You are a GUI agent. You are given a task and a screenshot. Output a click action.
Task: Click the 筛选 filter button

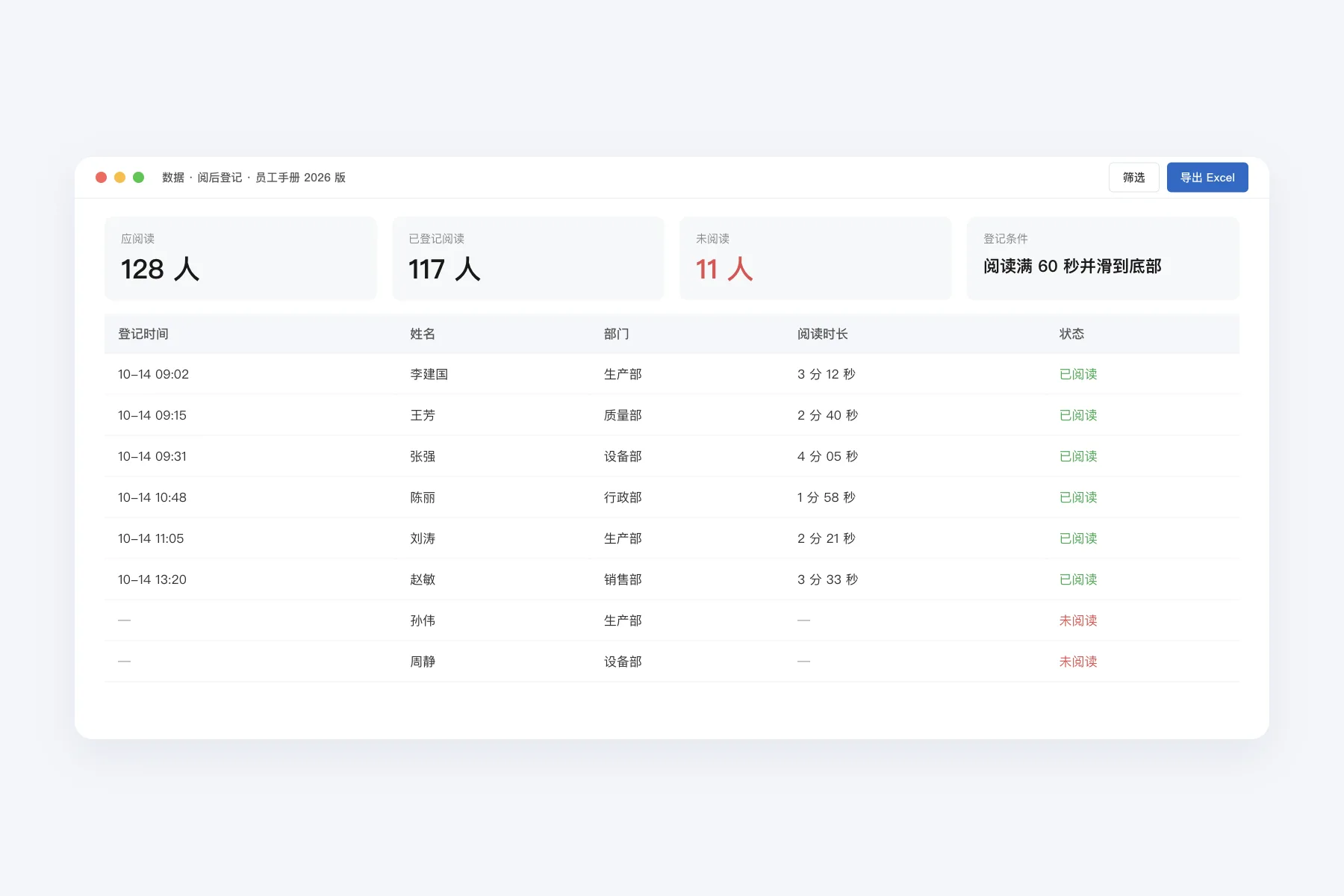1133,178
